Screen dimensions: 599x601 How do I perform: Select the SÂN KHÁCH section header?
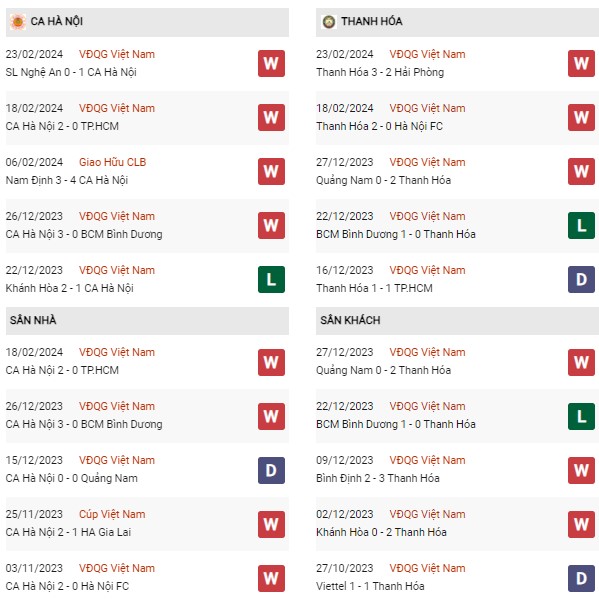tap(457, 320)
